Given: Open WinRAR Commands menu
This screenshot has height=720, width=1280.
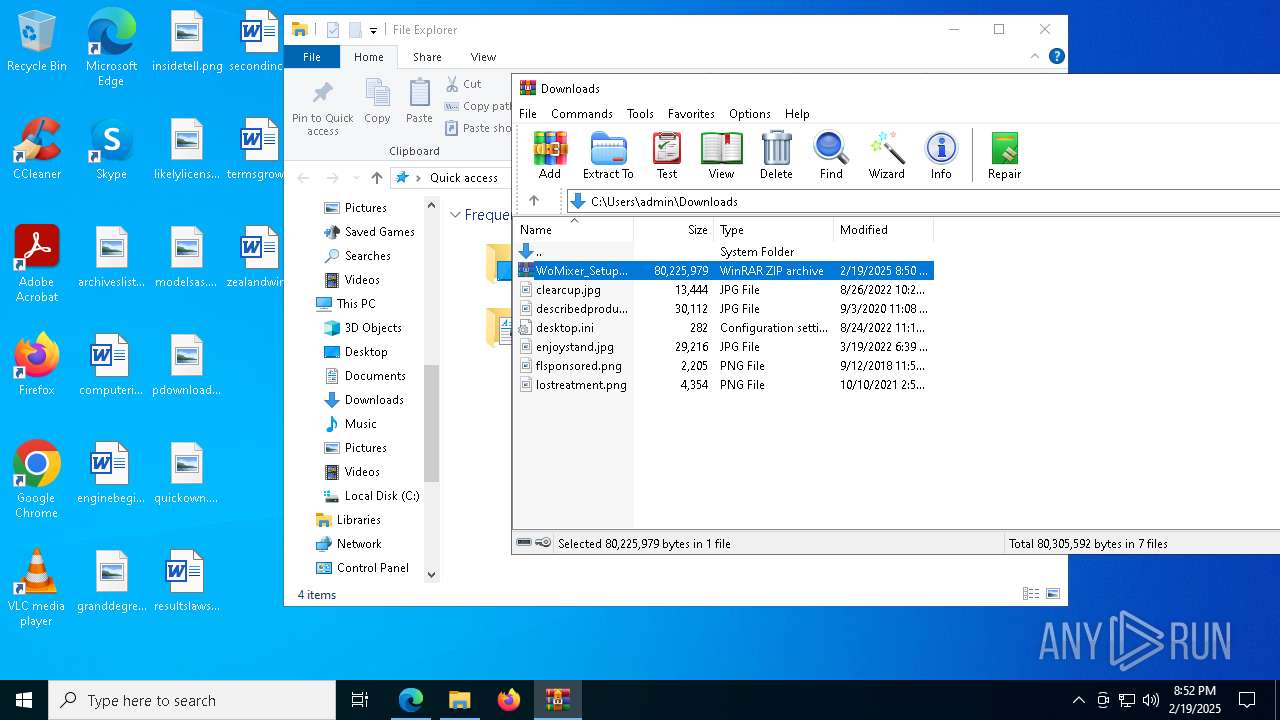Looking at the screenshot, I should tap(581, 114).
